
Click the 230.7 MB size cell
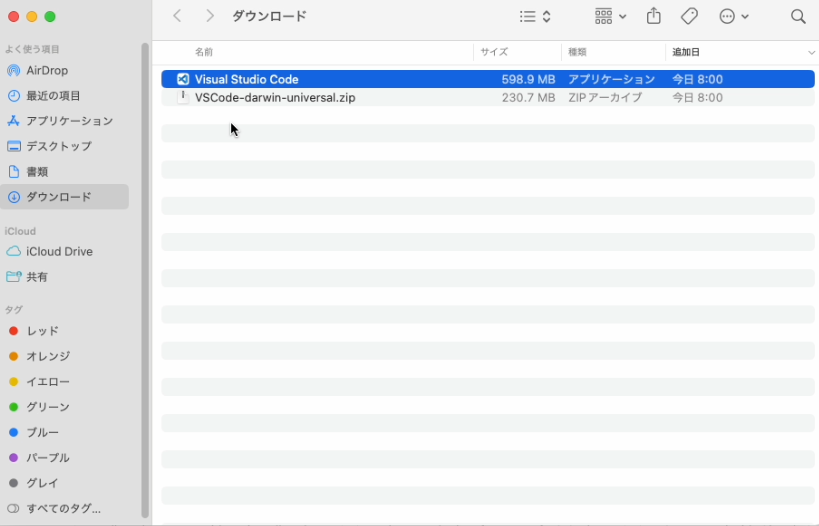pos(528,98)
